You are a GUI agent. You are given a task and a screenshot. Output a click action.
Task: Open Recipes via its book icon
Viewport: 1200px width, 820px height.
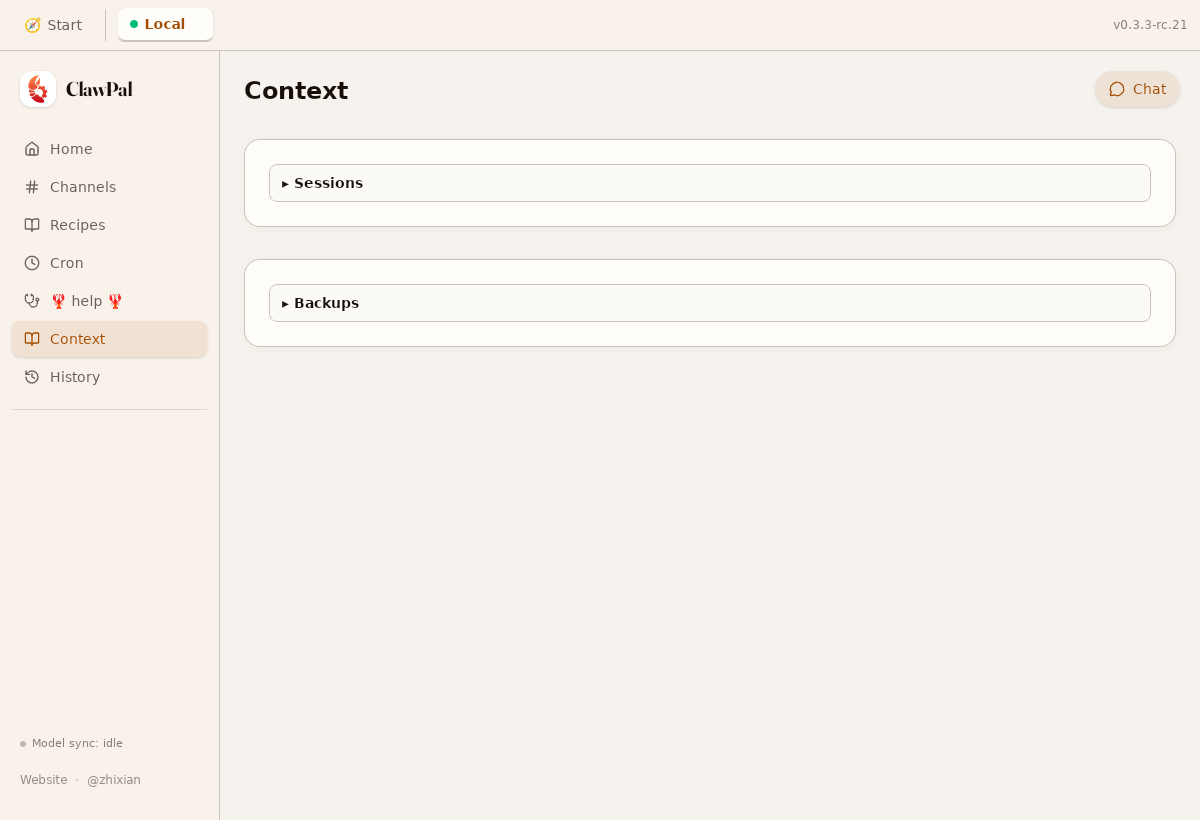33,224
